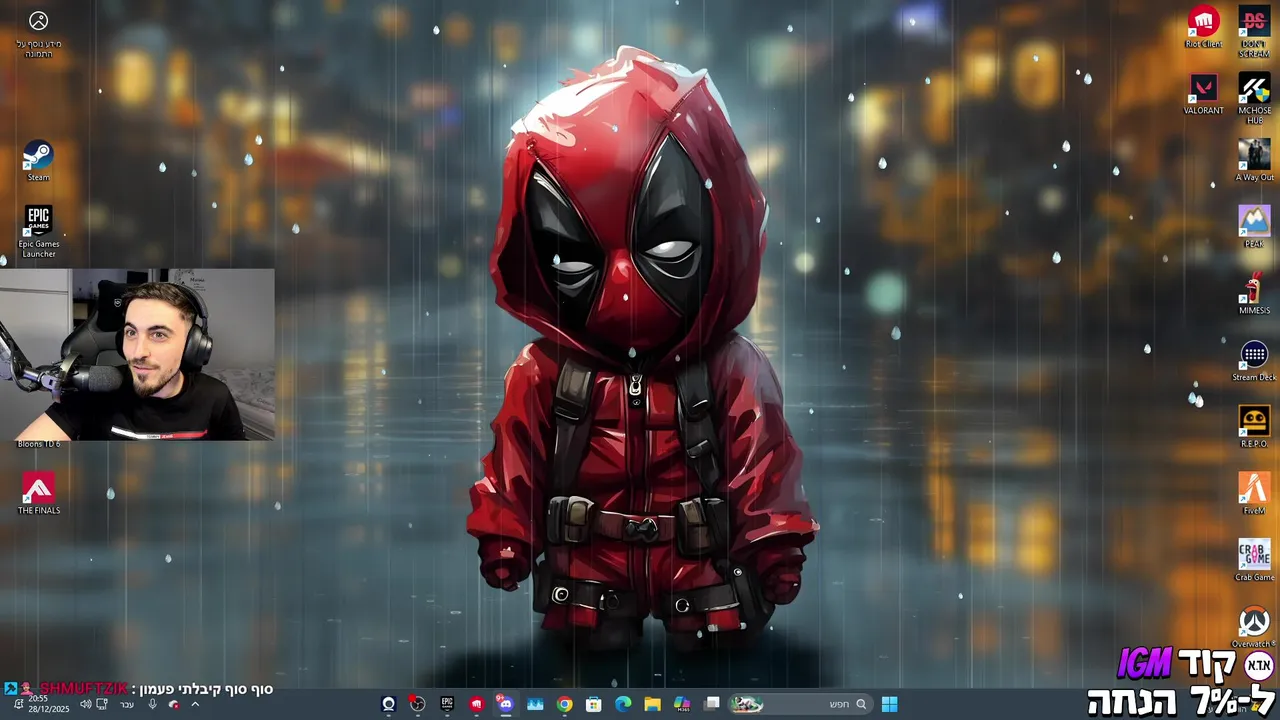Select the A Way Out desktop icon
This screenshot has height=720, width=1280.
[1254, 160]
